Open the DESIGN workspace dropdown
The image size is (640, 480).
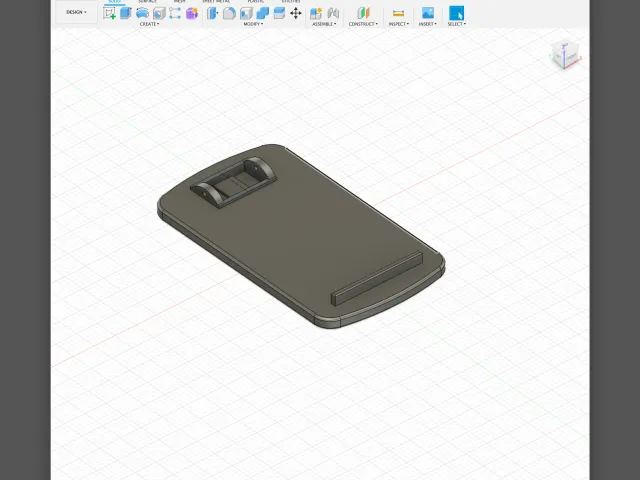coord(76,12)
